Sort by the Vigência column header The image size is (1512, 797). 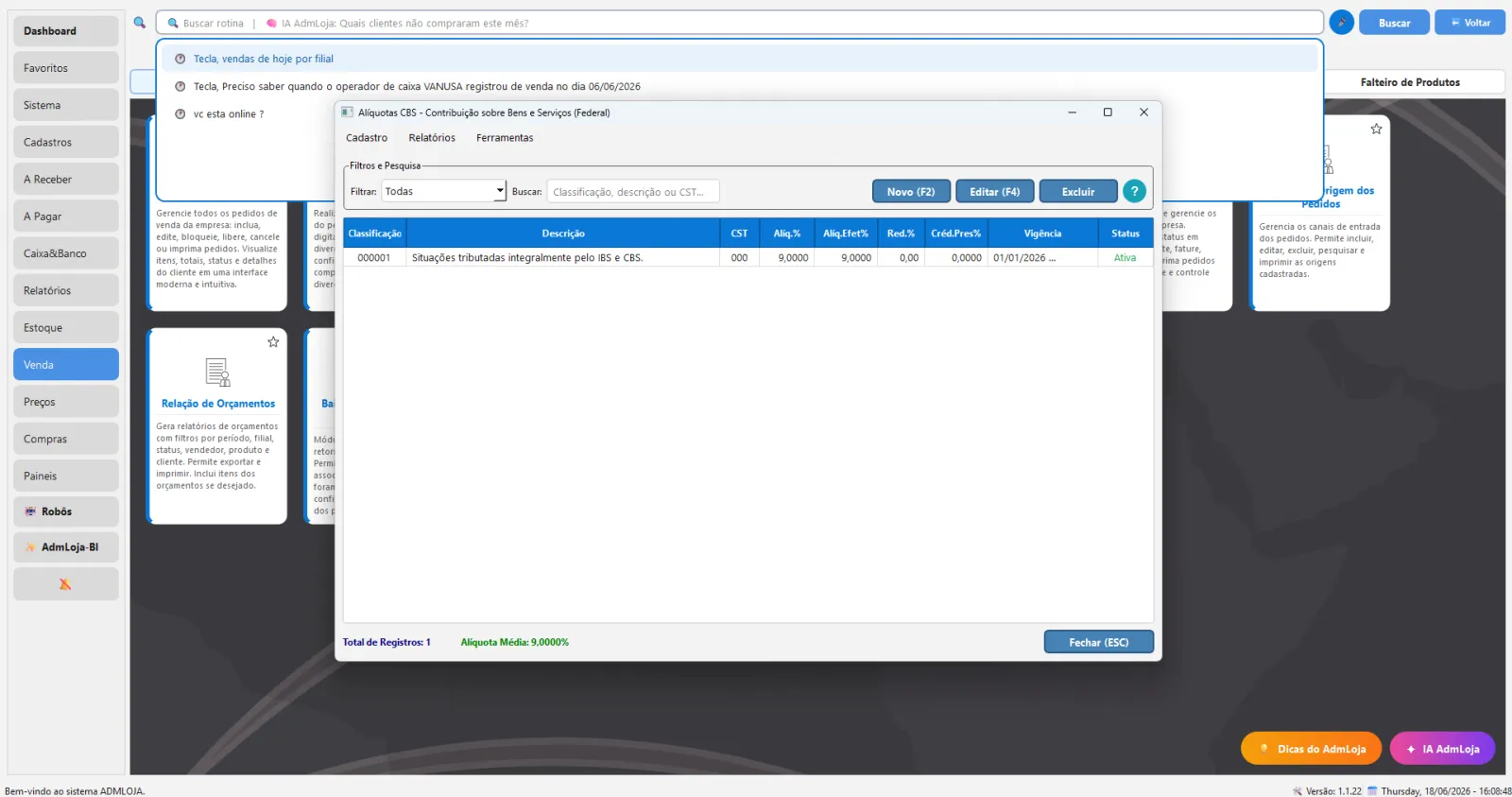(x=1042, y=234)
